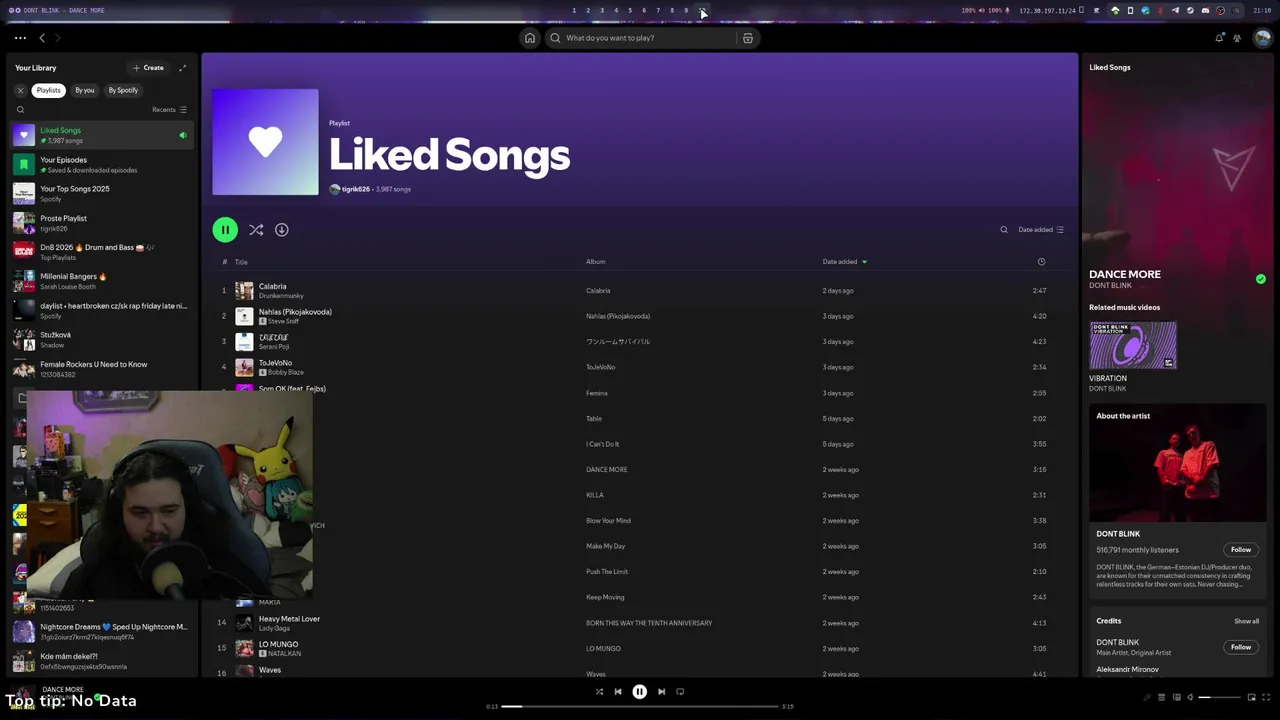Enable shuffle next to the green play button
The width and height of the screenshot is (1280, 720).
[x=256, y=230]
